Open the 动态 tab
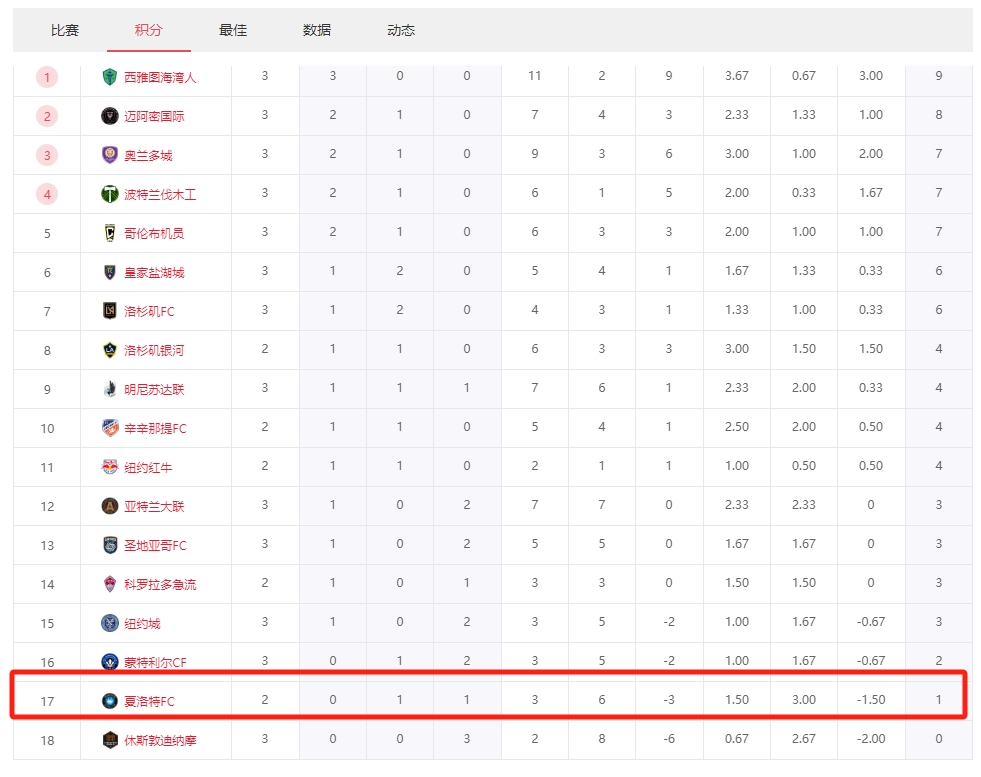 point(400,30)
